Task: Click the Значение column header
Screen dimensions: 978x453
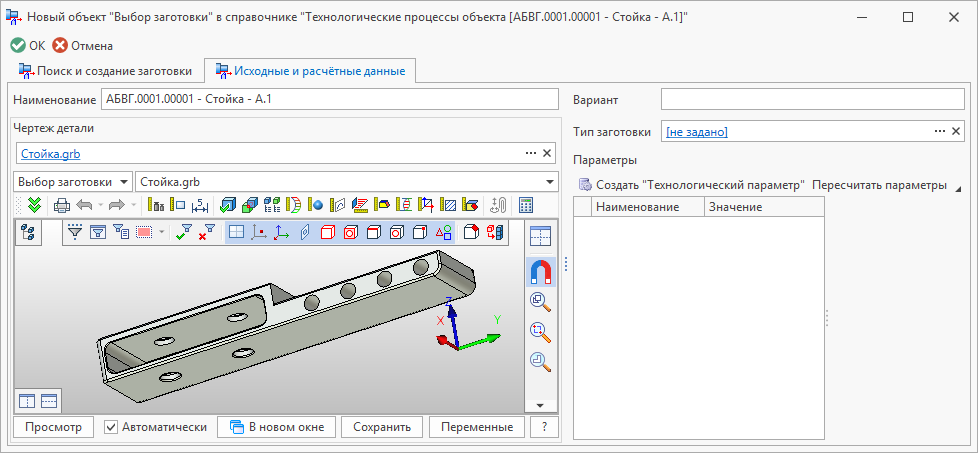Action: click(x=764, y=207)
